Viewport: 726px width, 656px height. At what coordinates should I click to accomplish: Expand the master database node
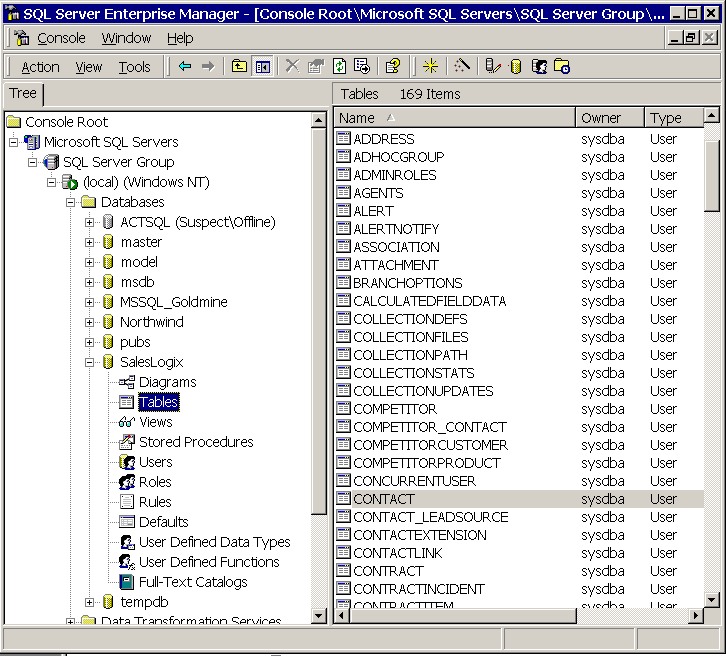coord(89,242)
